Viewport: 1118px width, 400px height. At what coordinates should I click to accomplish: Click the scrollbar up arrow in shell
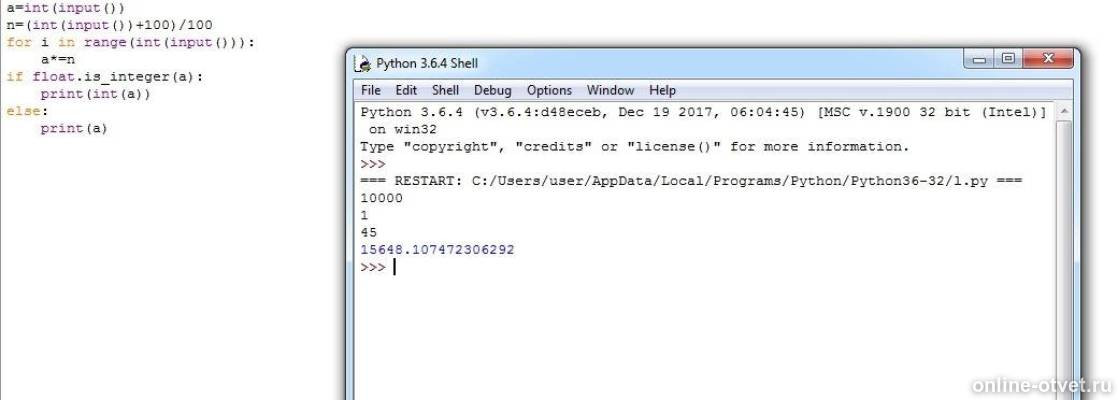coord(1063,112)
